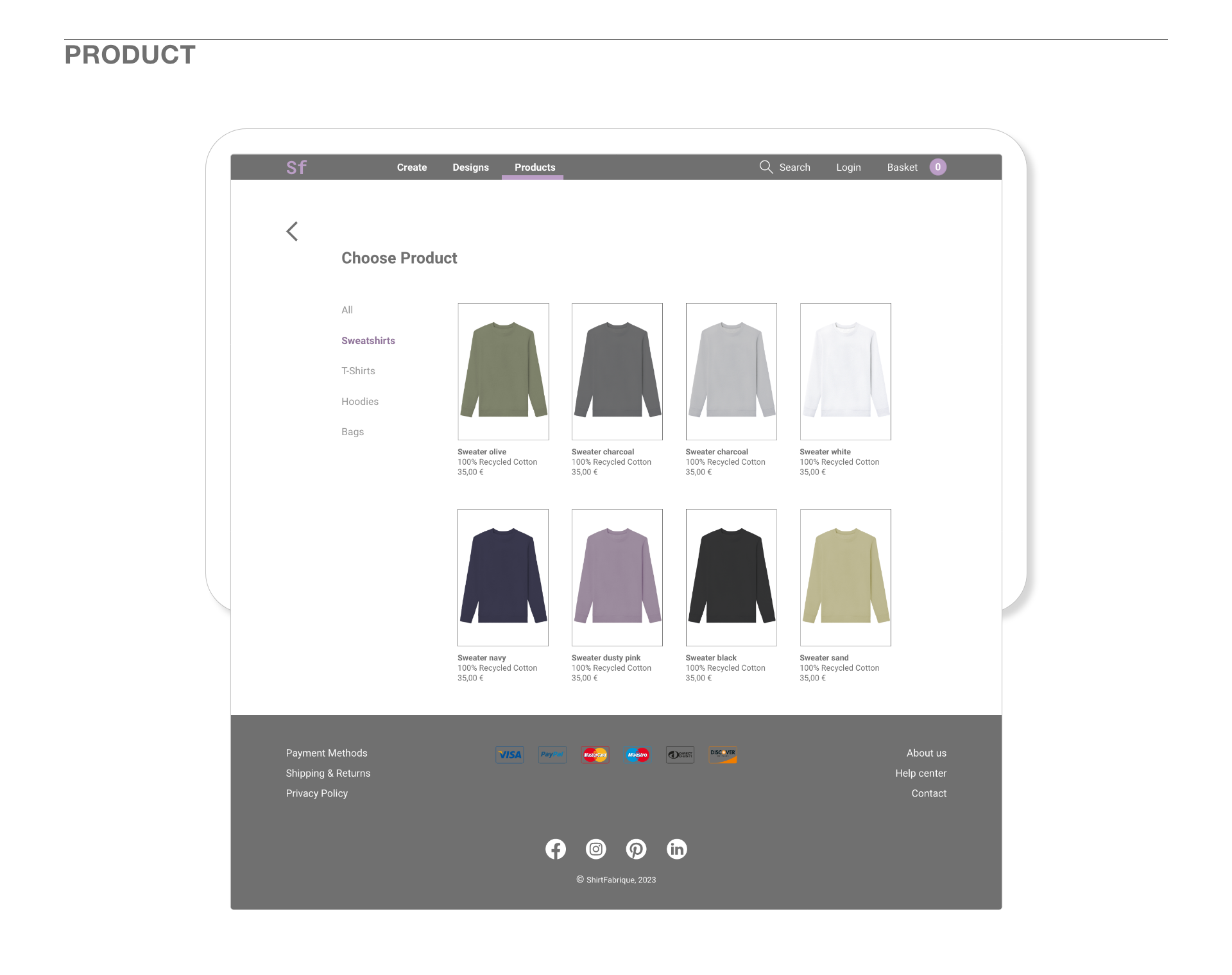Click the Login link
This screenshot has width=1232, height=975.
pos(848,168)
